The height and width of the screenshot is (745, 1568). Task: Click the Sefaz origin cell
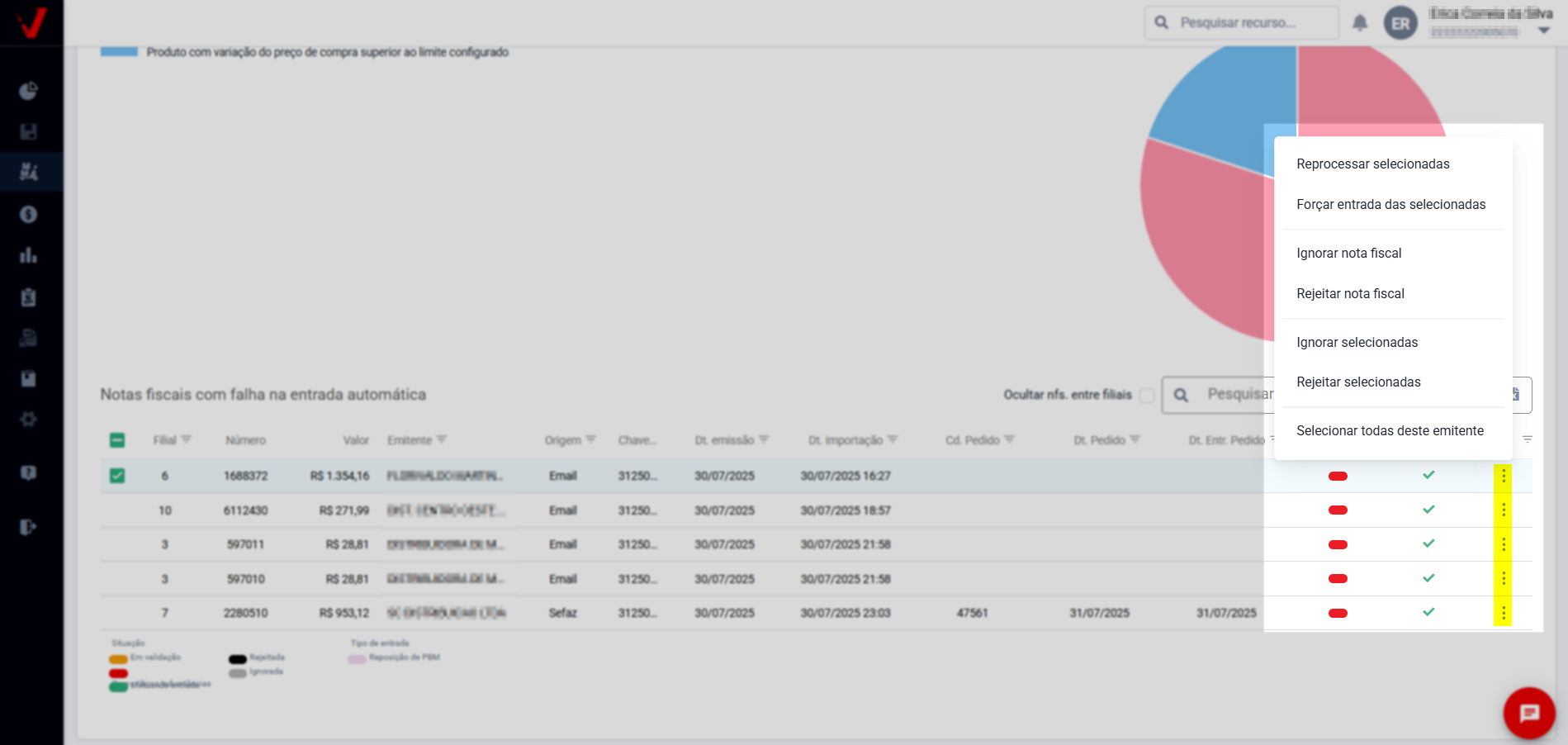(563, 613)
